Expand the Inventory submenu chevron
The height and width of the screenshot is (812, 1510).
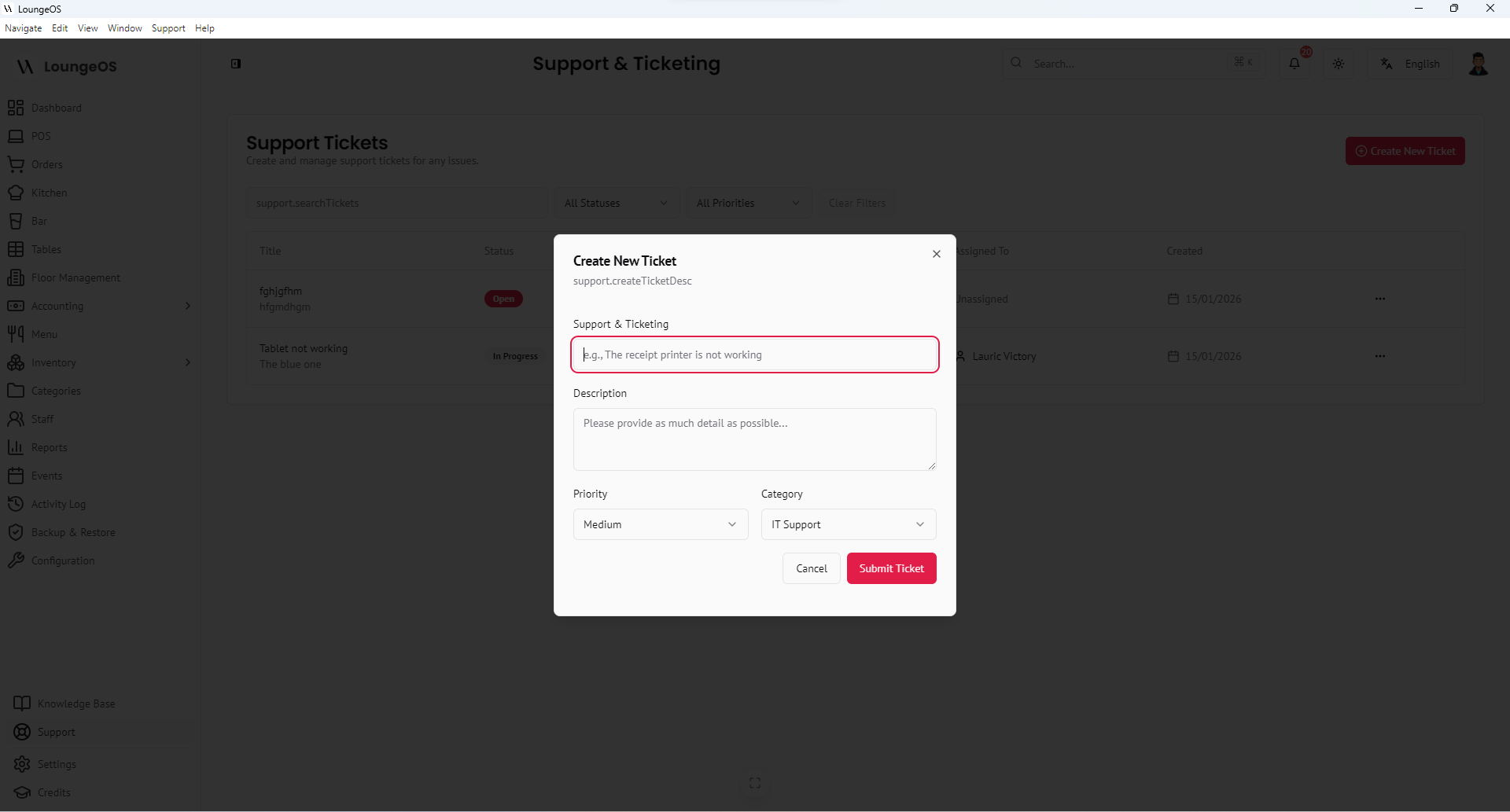[x=187, y=362]
